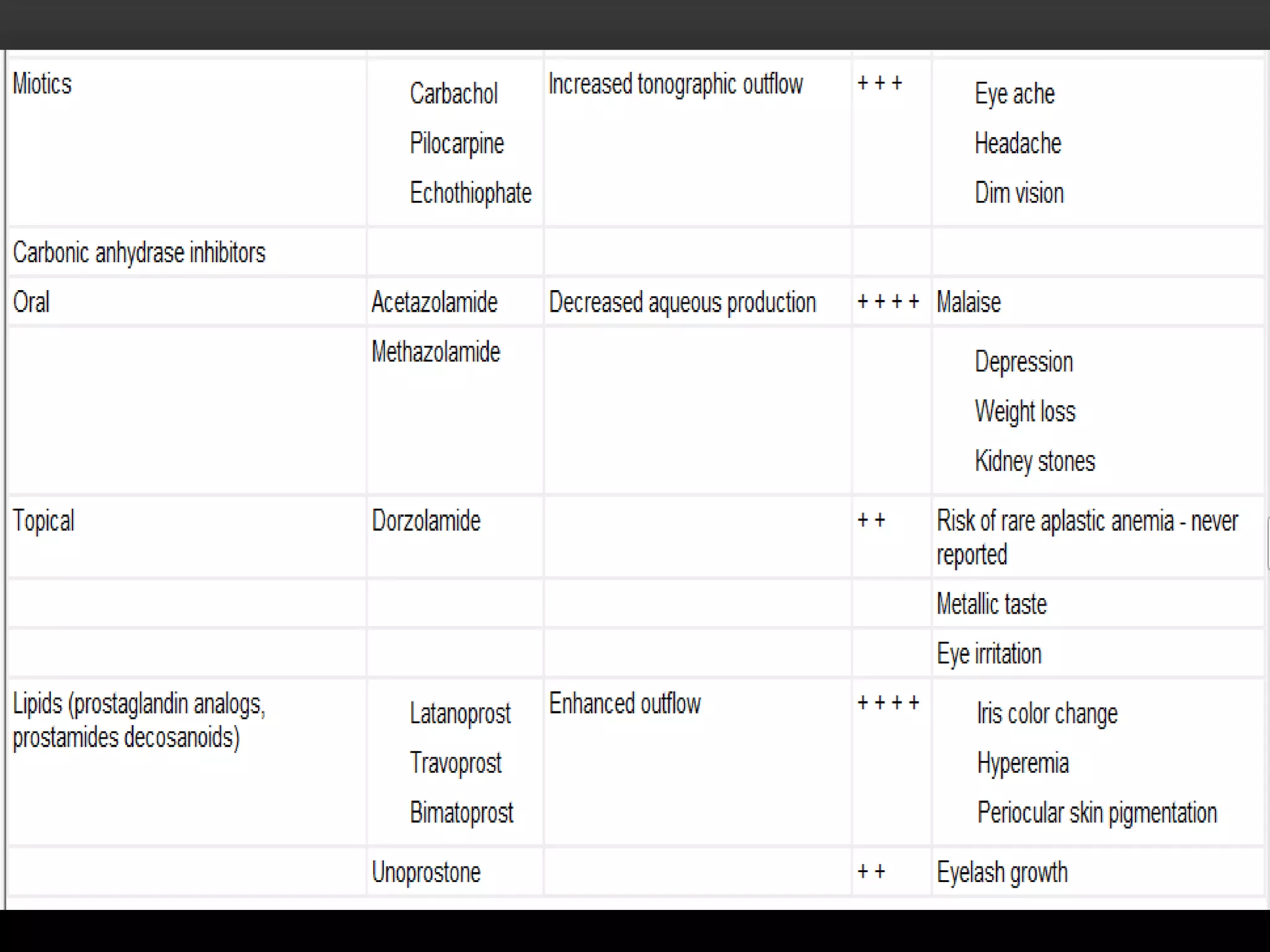Select the Methazolamide entry
The width and height of the screenshot is (1270, 952).
pos(436,352)
